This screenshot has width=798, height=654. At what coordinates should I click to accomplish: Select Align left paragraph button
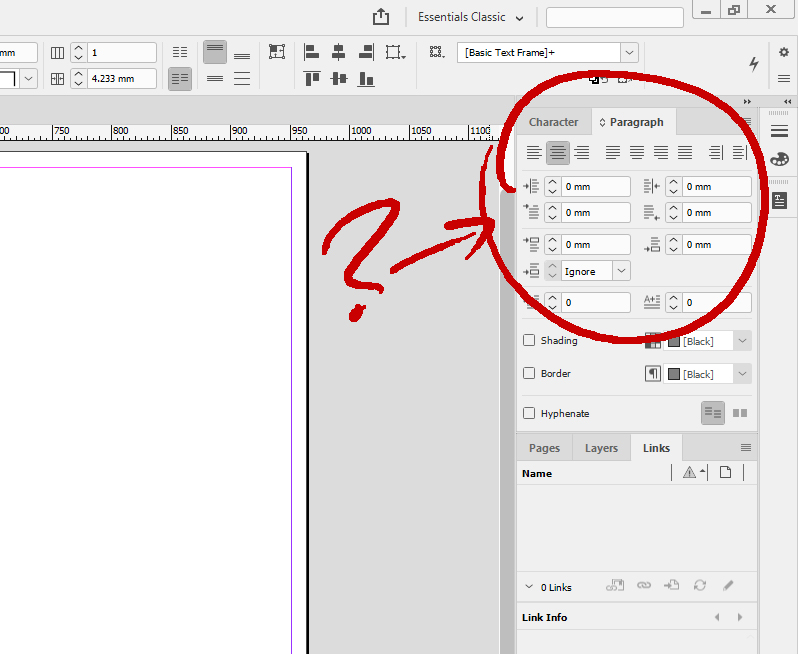533,152
